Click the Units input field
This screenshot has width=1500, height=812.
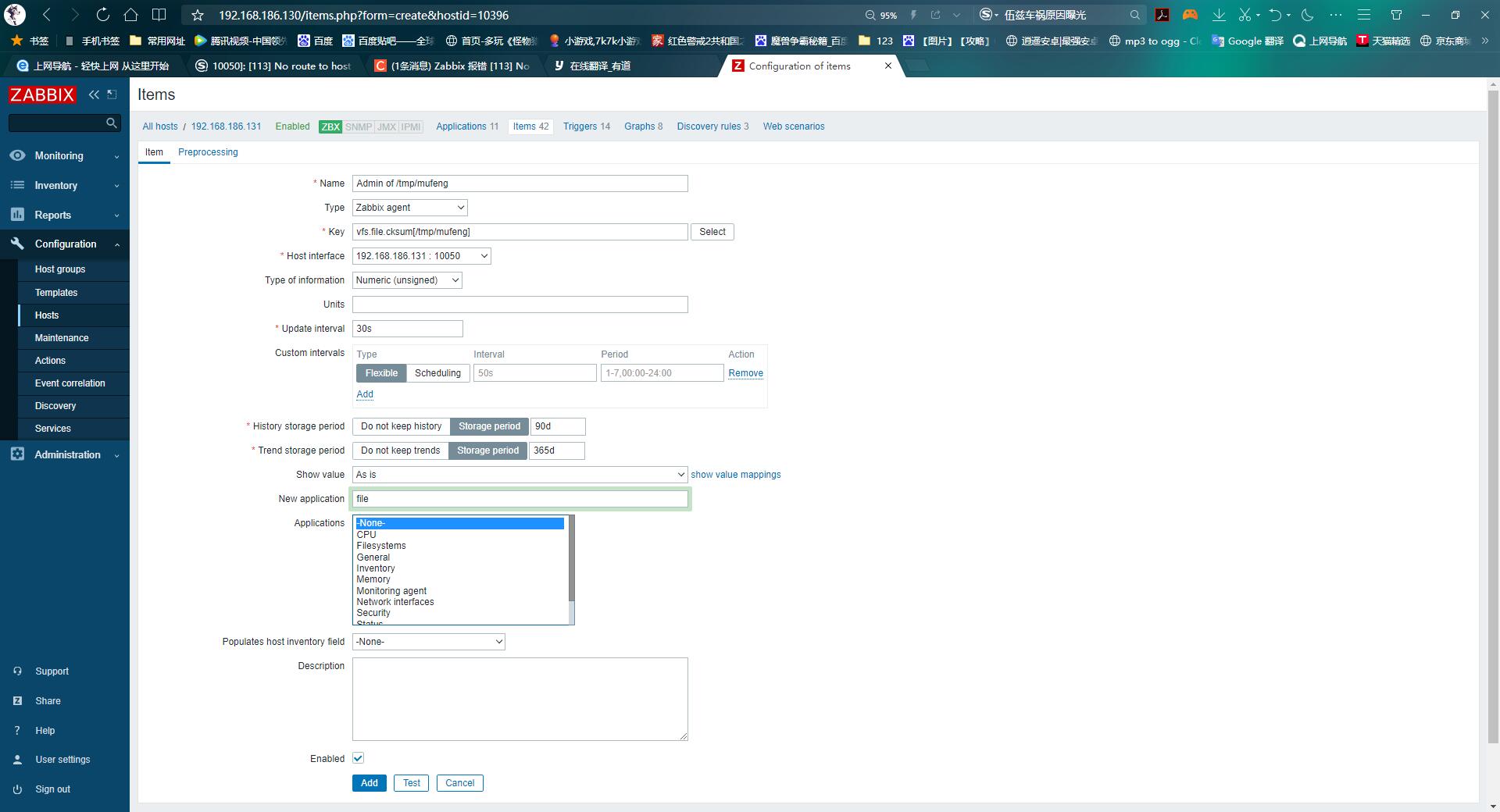click(x=520, y=304)
